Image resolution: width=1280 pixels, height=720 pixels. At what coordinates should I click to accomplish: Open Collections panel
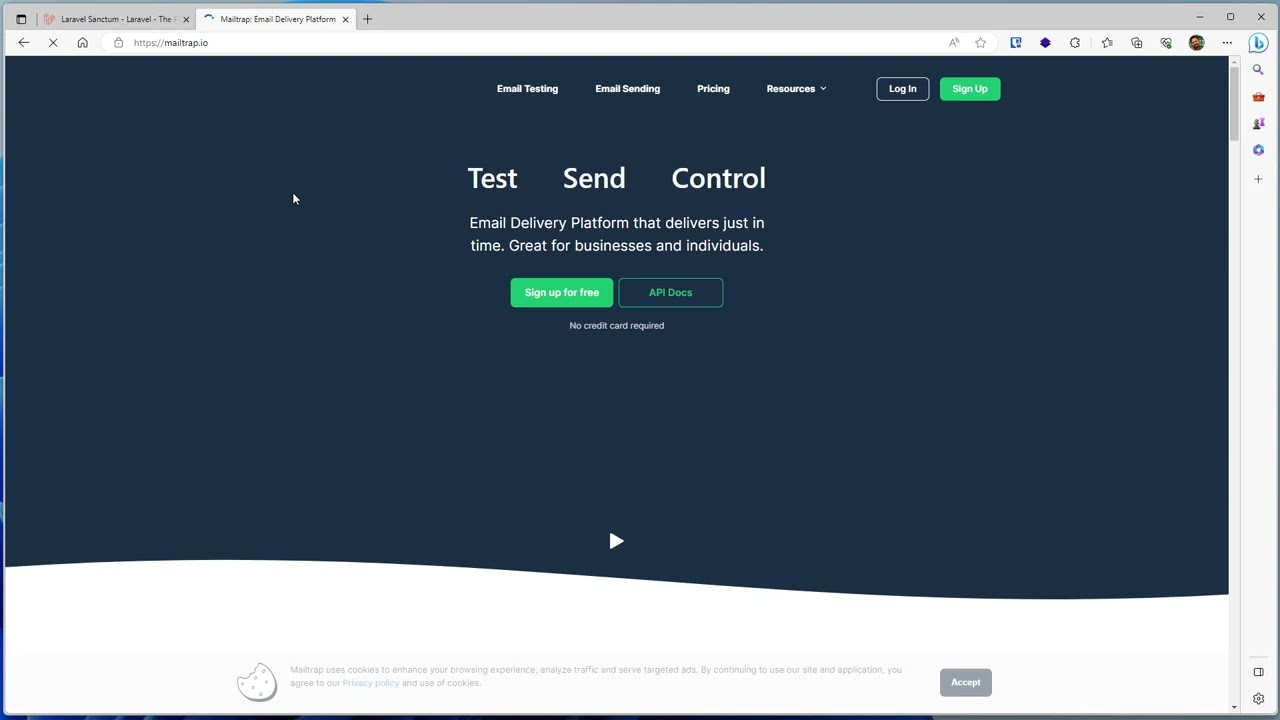tap(1137, 43)
